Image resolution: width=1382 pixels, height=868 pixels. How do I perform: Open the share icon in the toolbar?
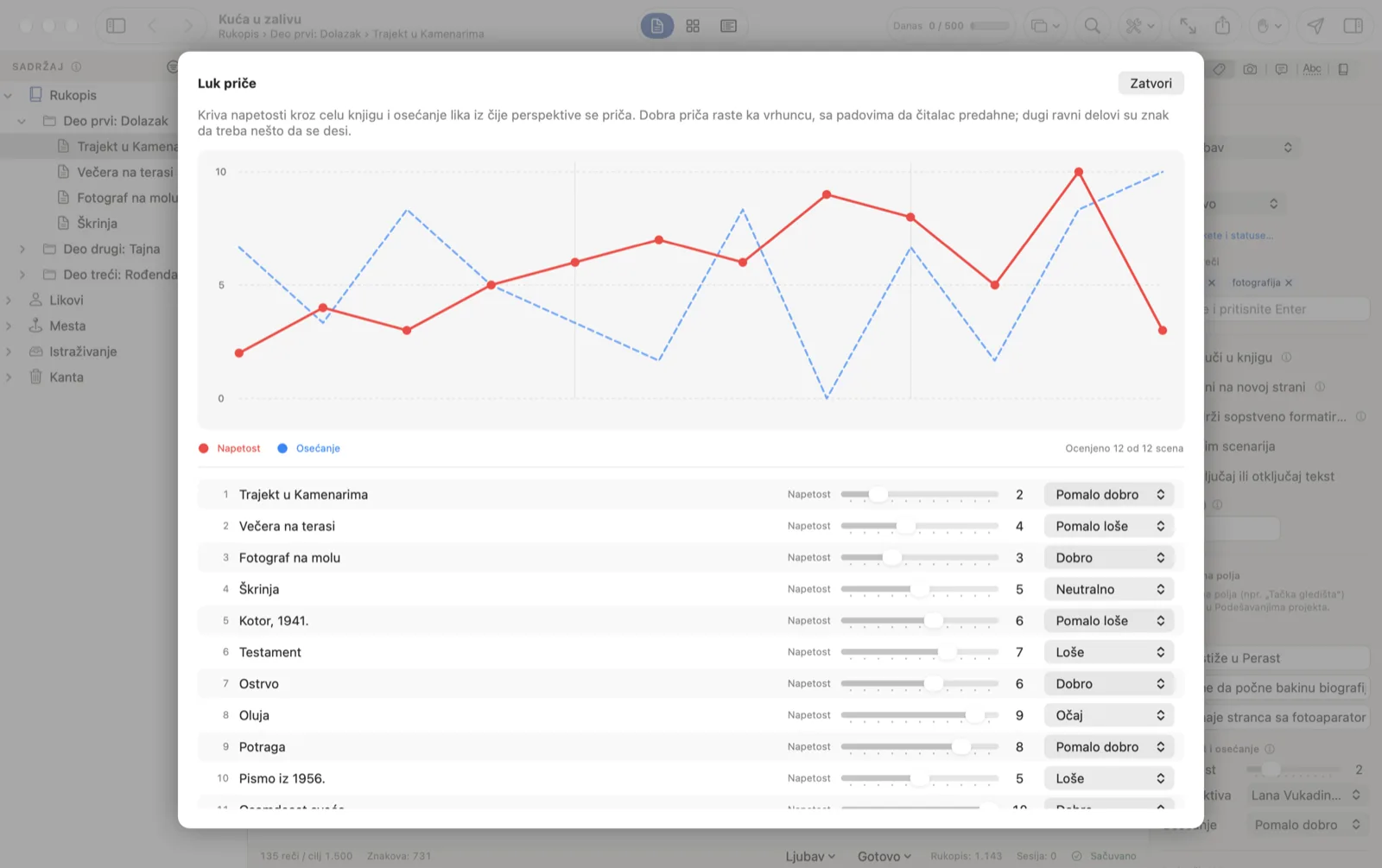coord(1222,26)
